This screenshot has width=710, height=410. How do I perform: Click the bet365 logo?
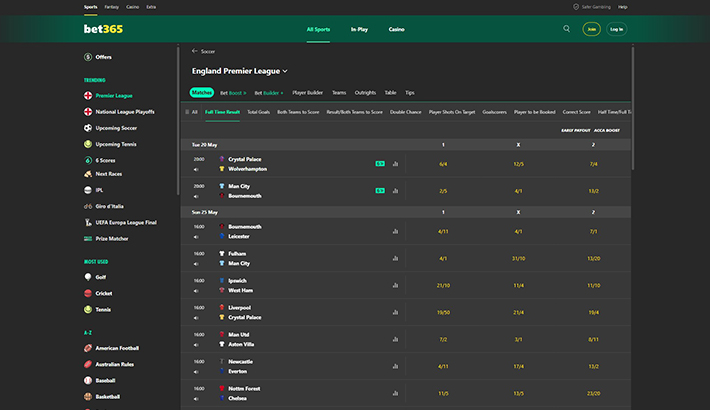pos(103,29)
